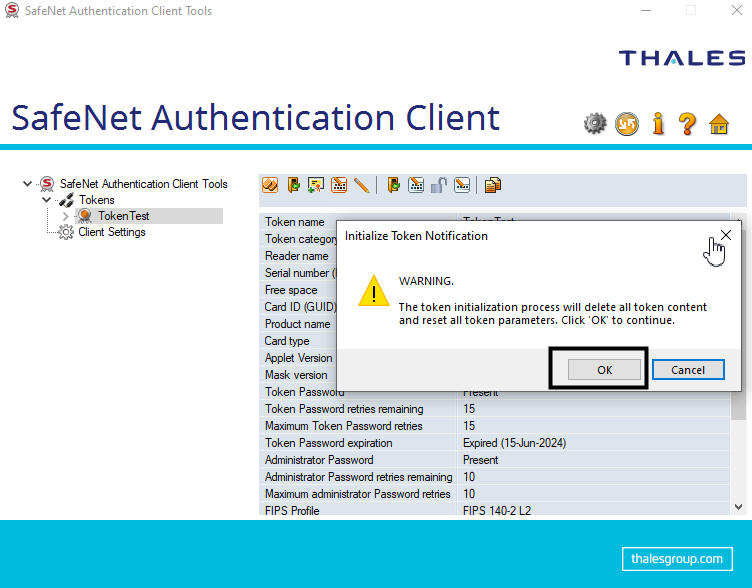Go to Home via the house icon
Image resolution: width=752 pixels, height=588 pixels.
pos(718,124)
